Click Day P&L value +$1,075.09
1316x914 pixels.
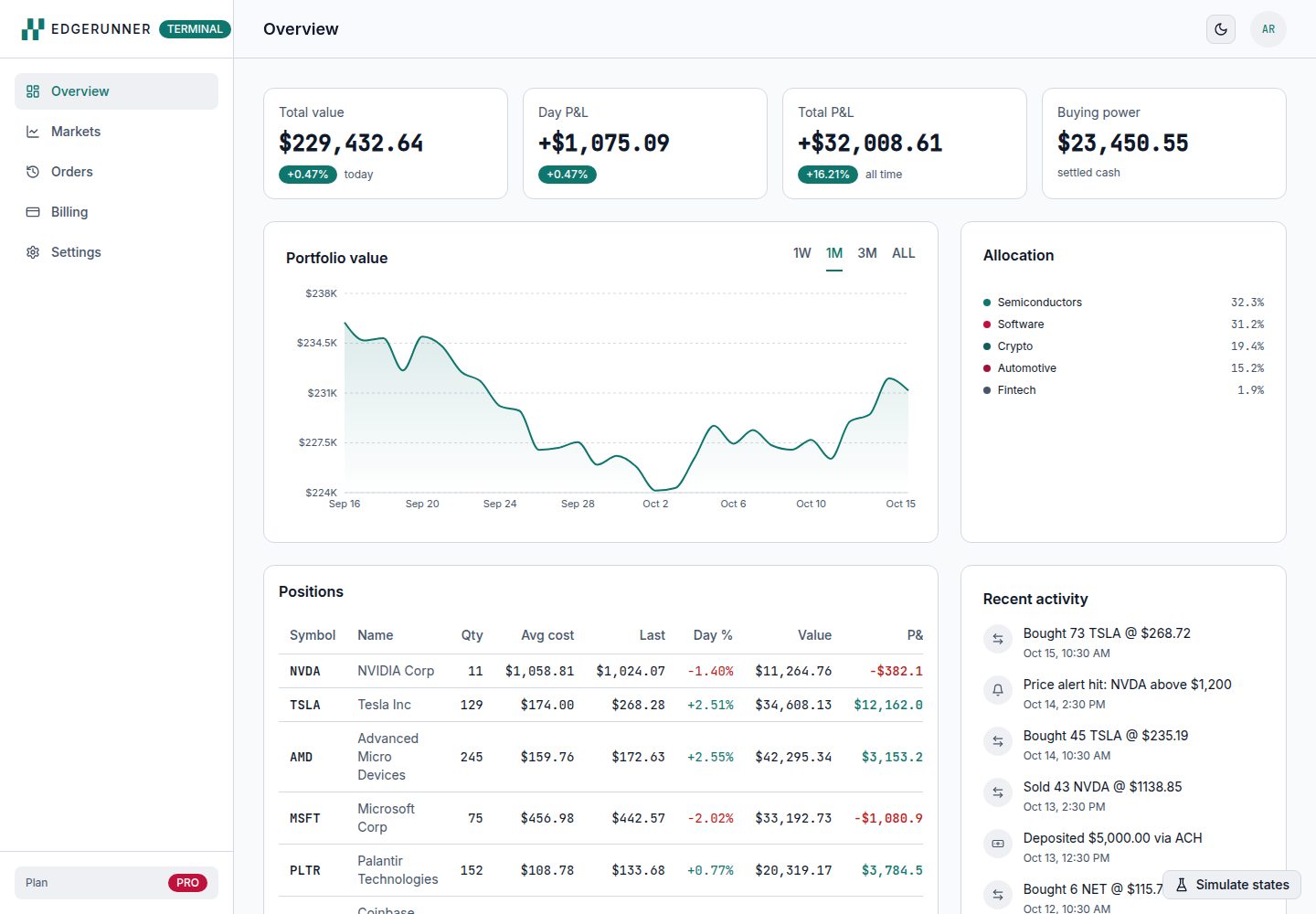pos(604,143)
